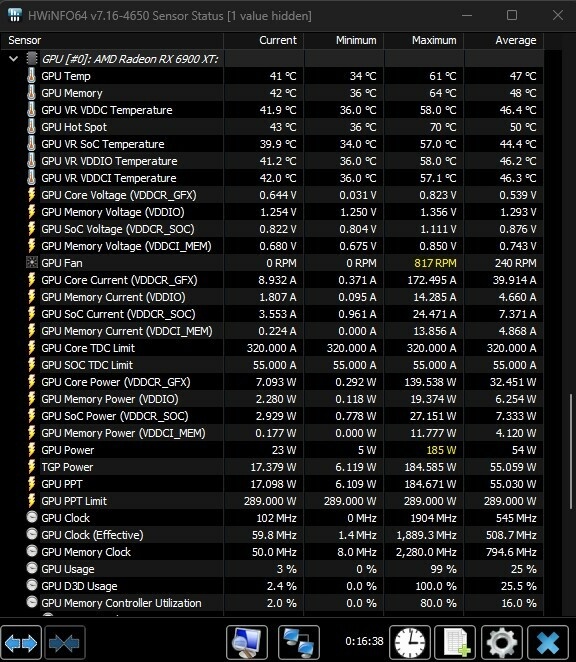Click the GPU PPT Limit lightning icon
Screen dimensions: 576x662
pos(31,501)
